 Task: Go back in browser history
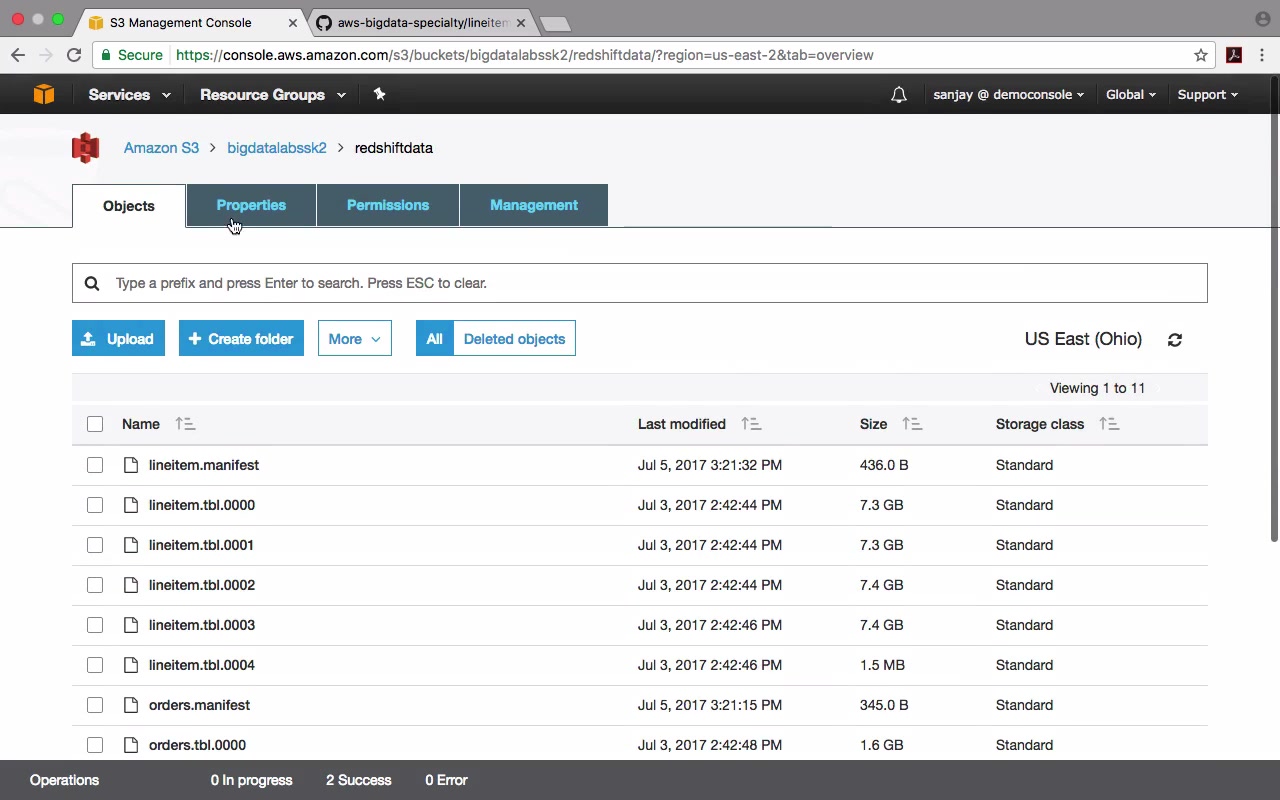coord(18,55)
